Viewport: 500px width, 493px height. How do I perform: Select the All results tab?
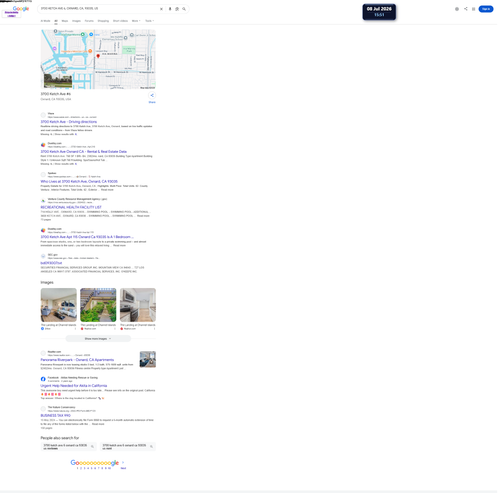click(56, 21)
